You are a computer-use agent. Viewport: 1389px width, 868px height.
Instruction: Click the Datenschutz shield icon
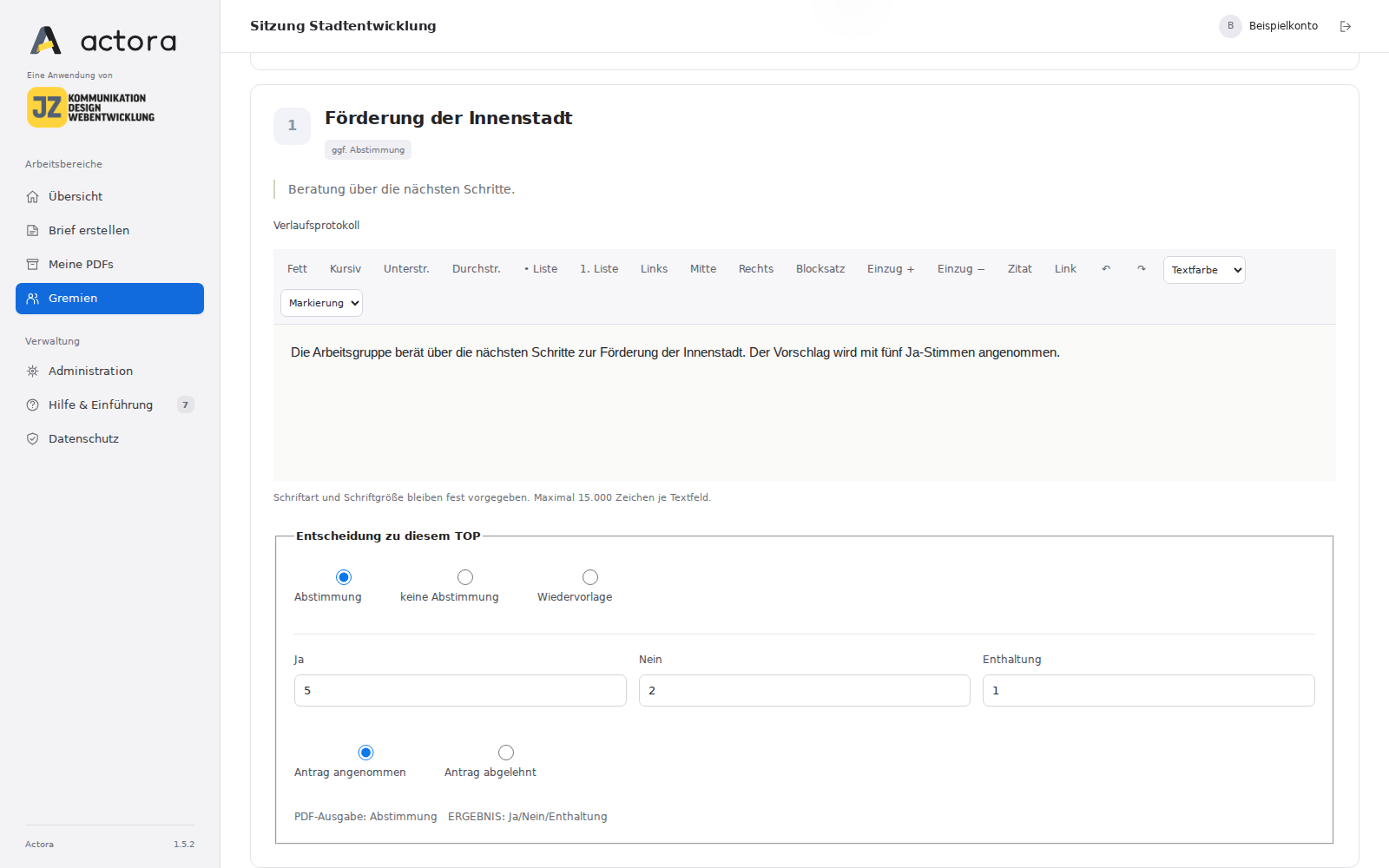[x=32, y=439]
